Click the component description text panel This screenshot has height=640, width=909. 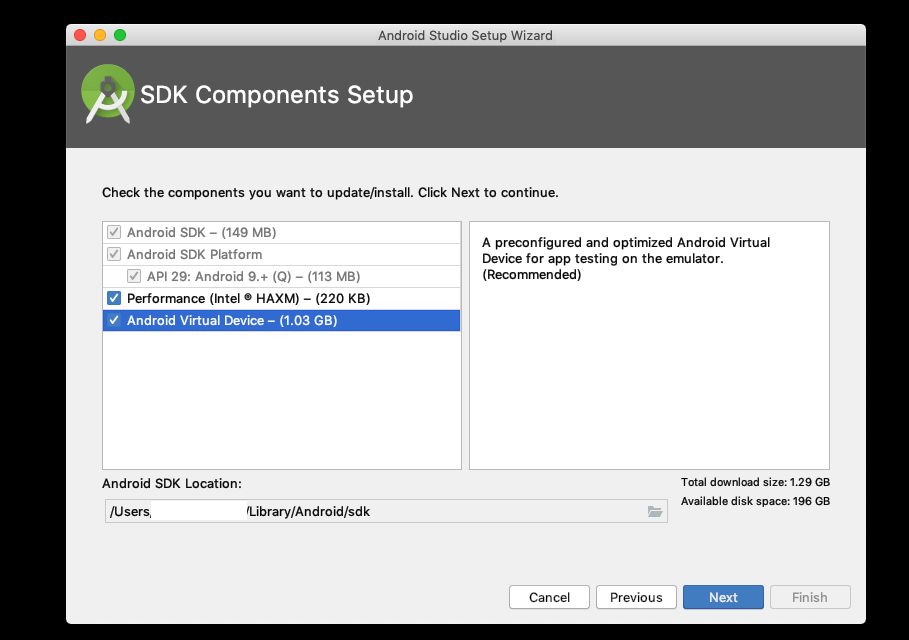(649, 346)
